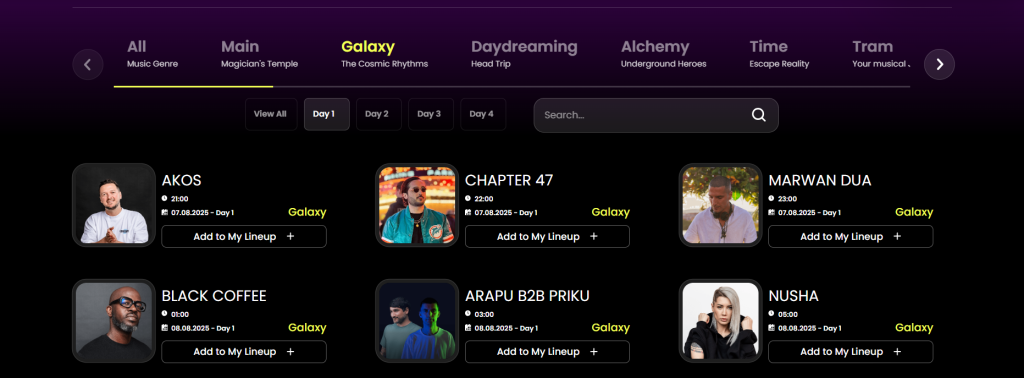The image size is (1024, 378).
Task: Click the CHAPTER 47 artist name
Action: pos(509,181)
